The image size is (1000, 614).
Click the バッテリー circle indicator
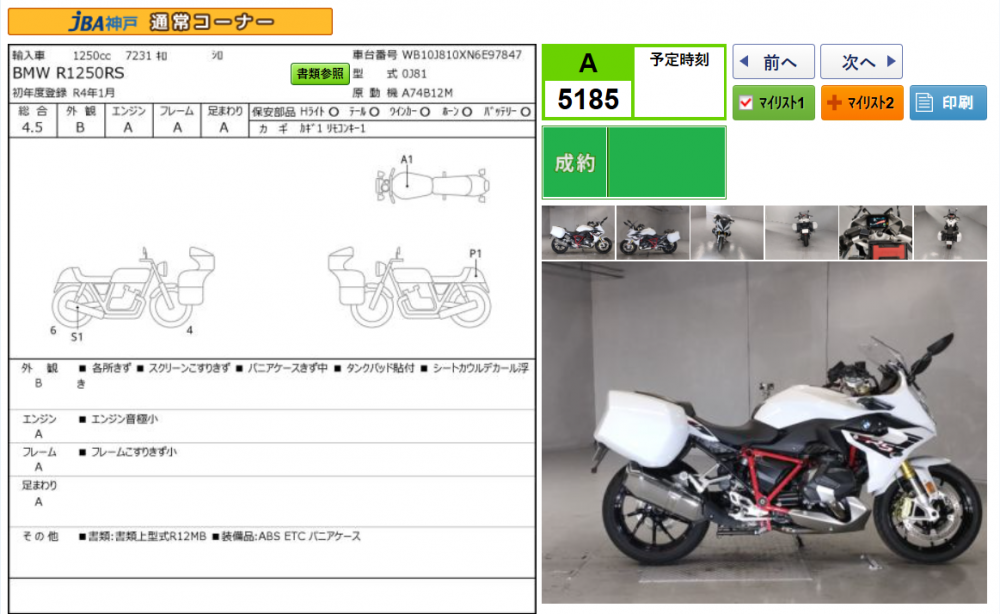coord(526,112)
